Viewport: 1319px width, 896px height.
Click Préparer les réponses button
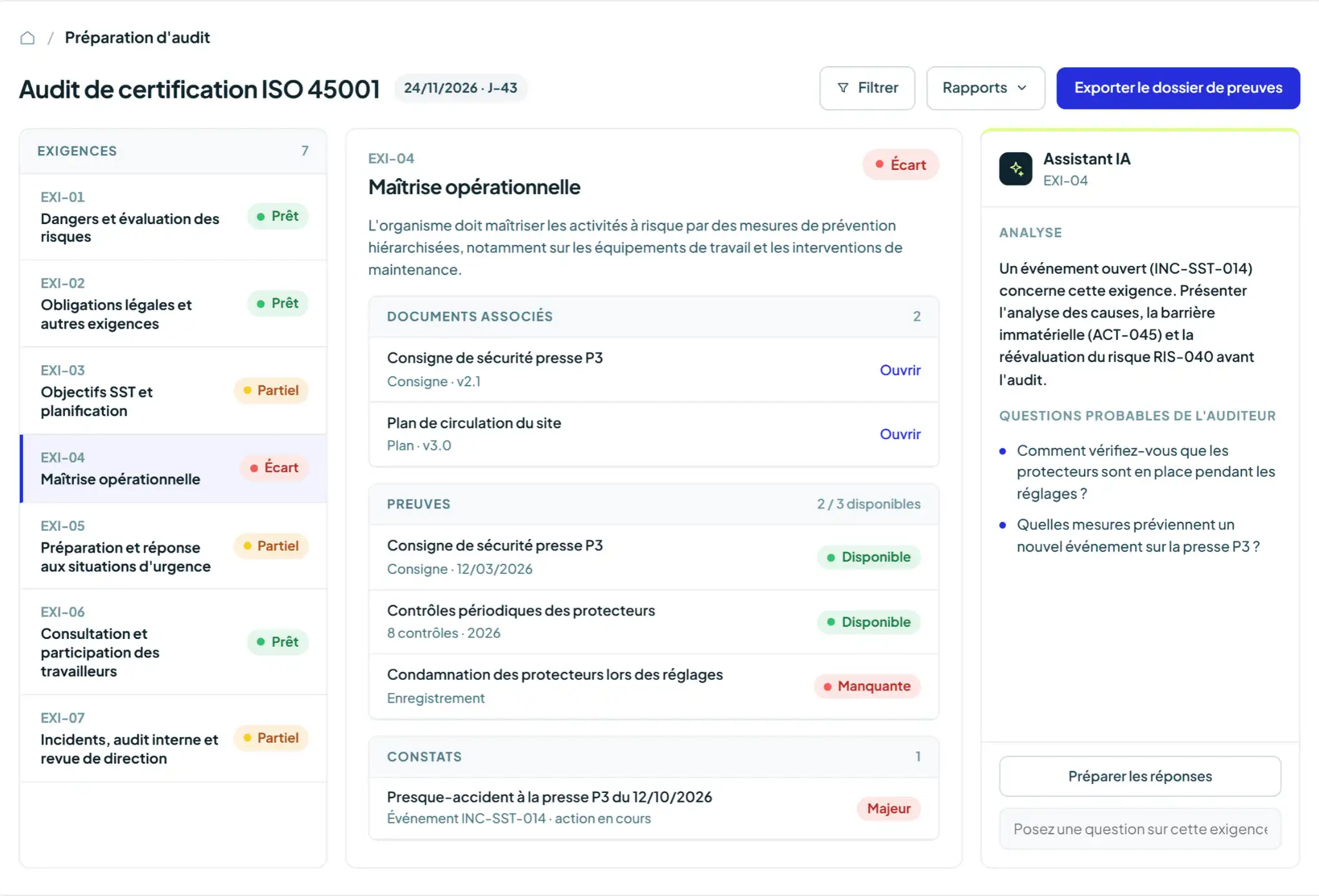coord(1139,776)
